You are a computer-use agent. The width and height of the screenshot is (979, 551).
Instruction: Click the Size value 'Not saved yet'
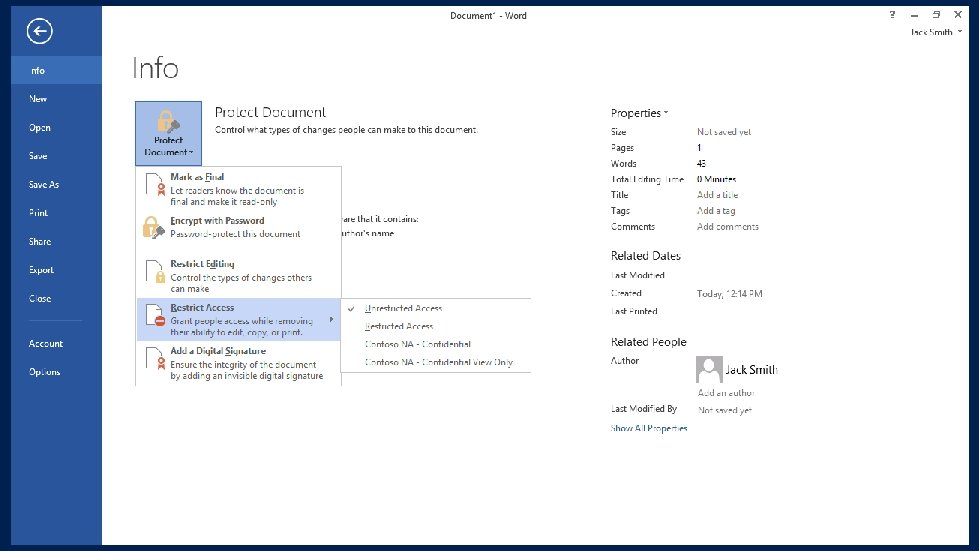click(x=724, y=132)
